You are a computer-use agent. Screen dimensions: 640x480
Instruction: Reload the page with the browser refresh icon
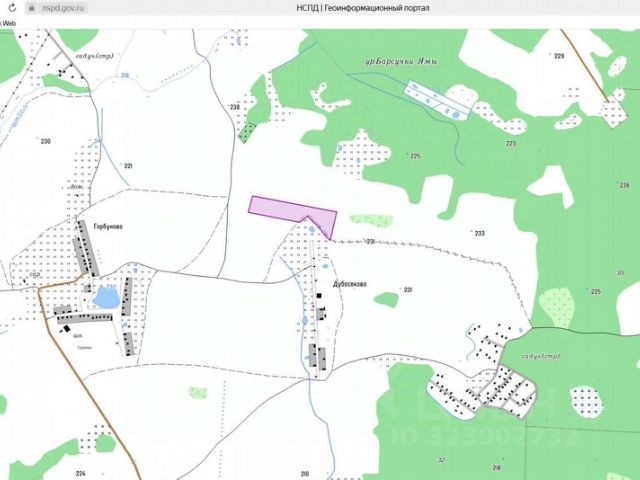[x=12, y=7]
